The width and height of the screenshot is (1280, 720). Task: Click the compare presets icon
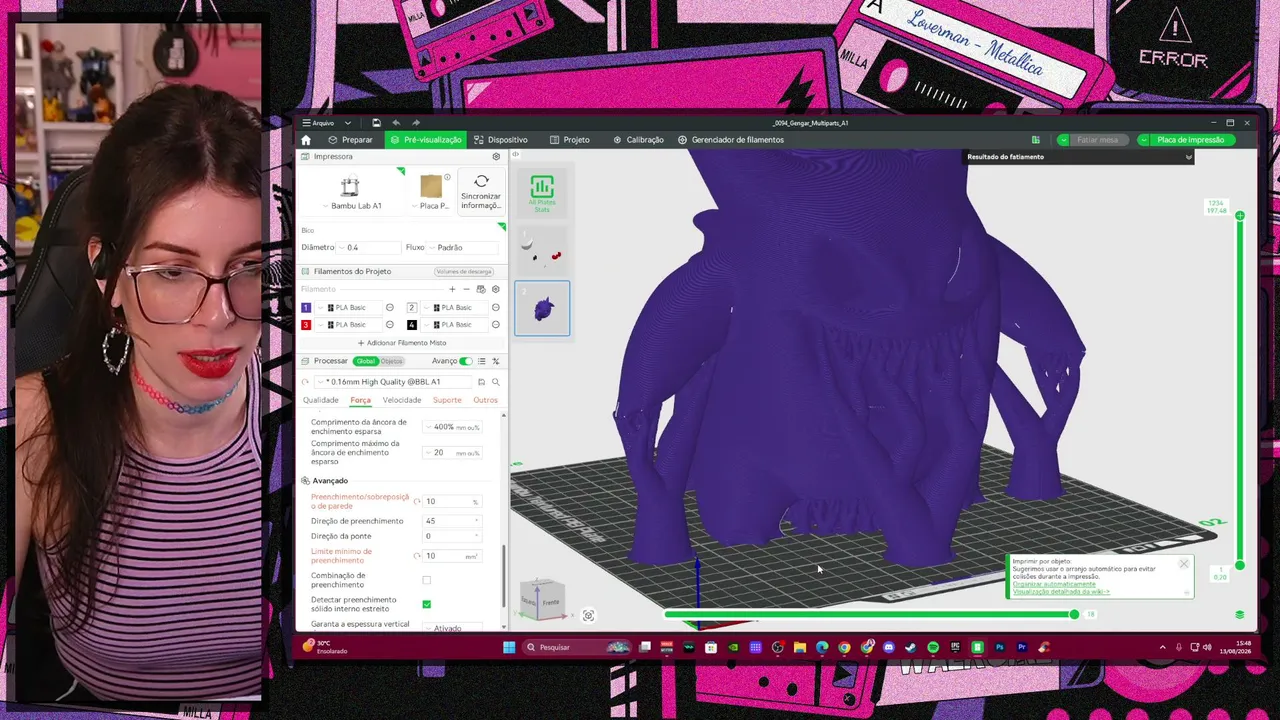tap(495, 361)
